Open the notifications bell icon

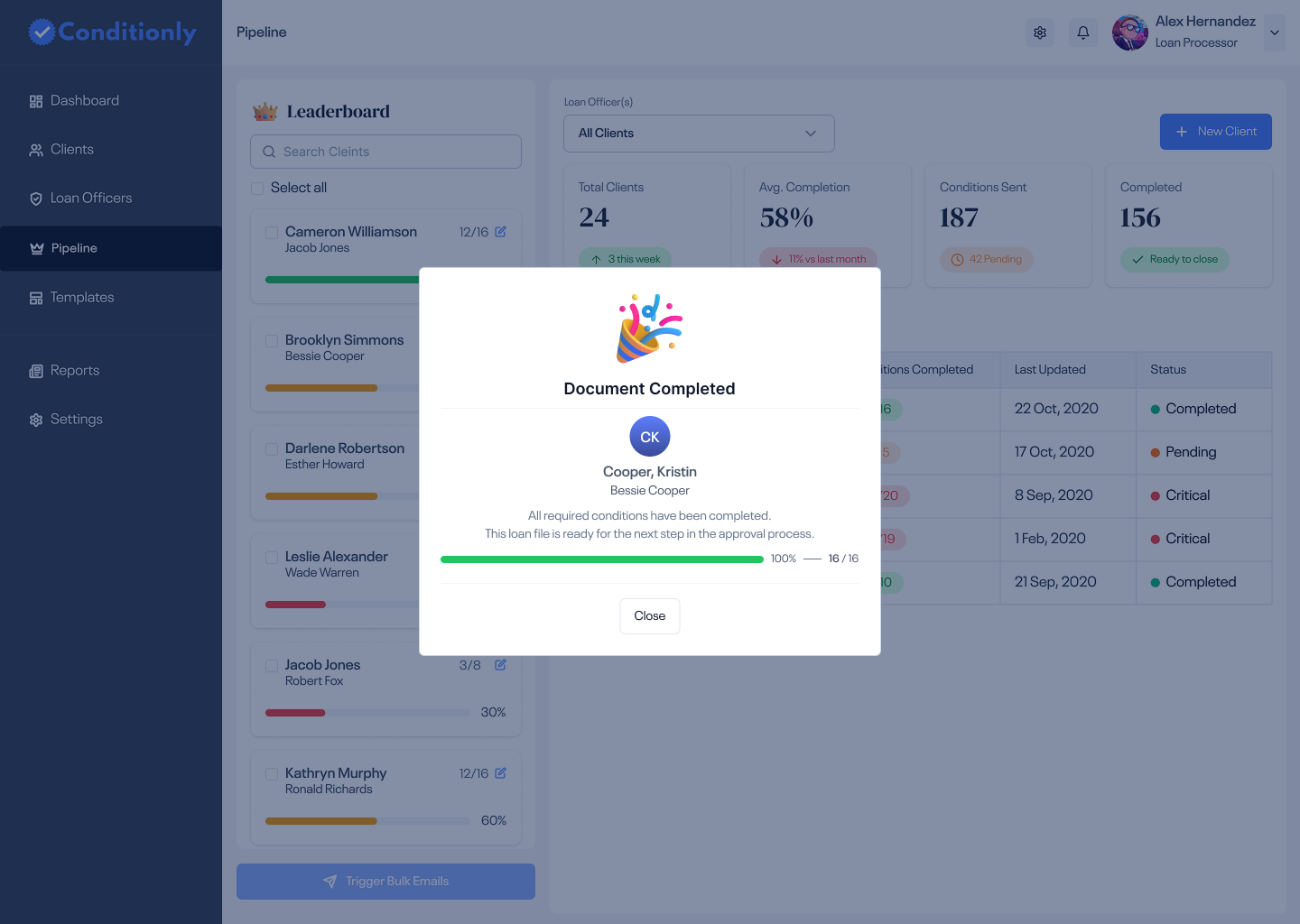pos(1082,32)
